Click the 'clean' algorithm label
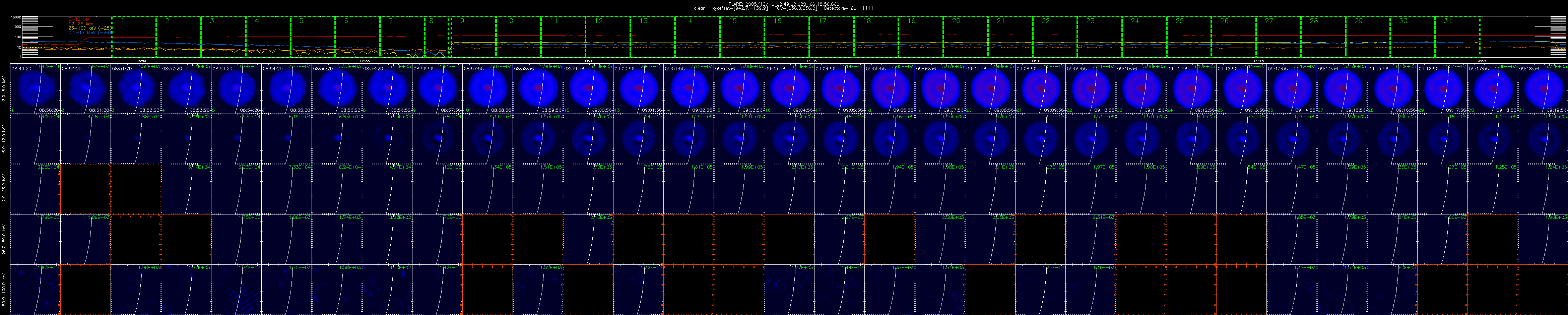1568x315 pixels. pyautogui.click(x=700, y=8)
